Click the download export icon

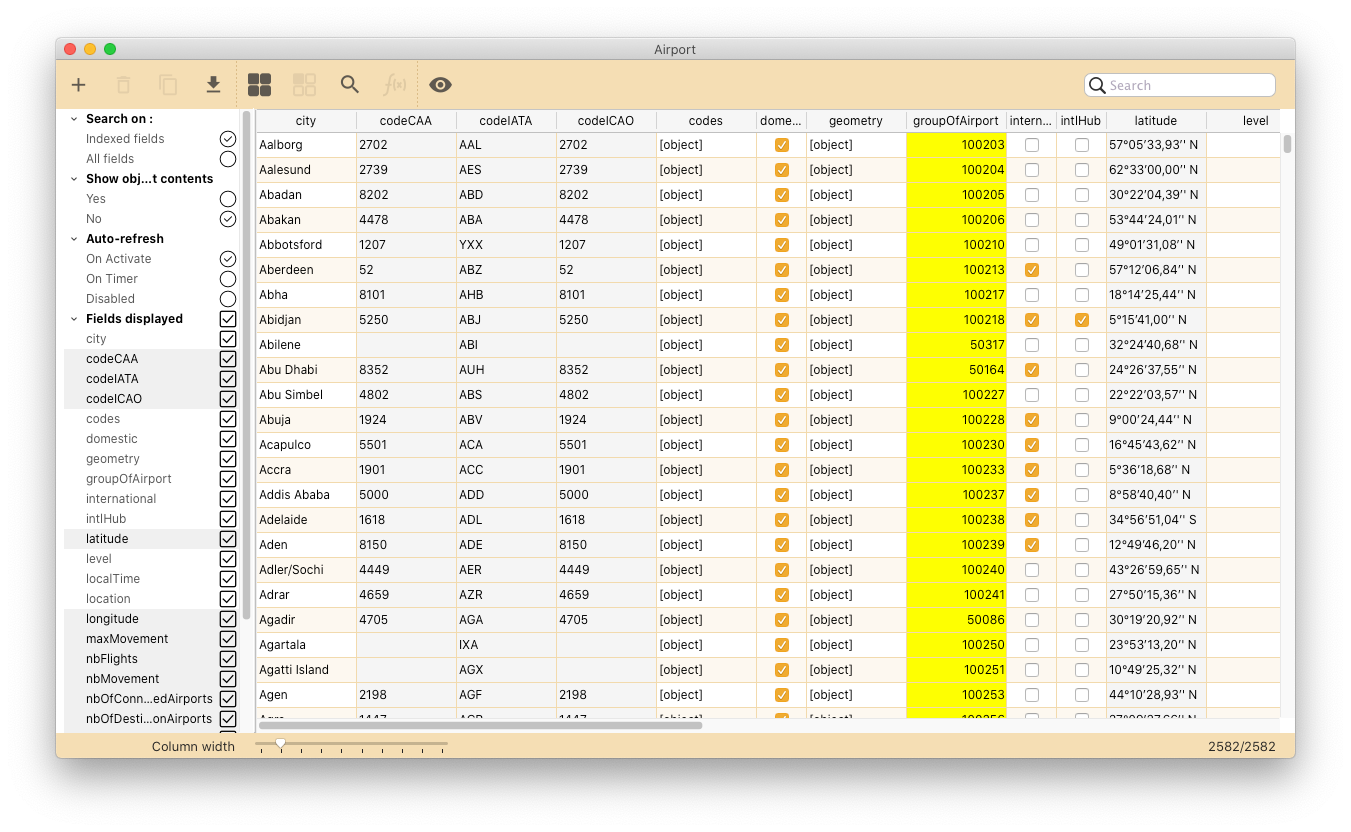coord(213,85)
